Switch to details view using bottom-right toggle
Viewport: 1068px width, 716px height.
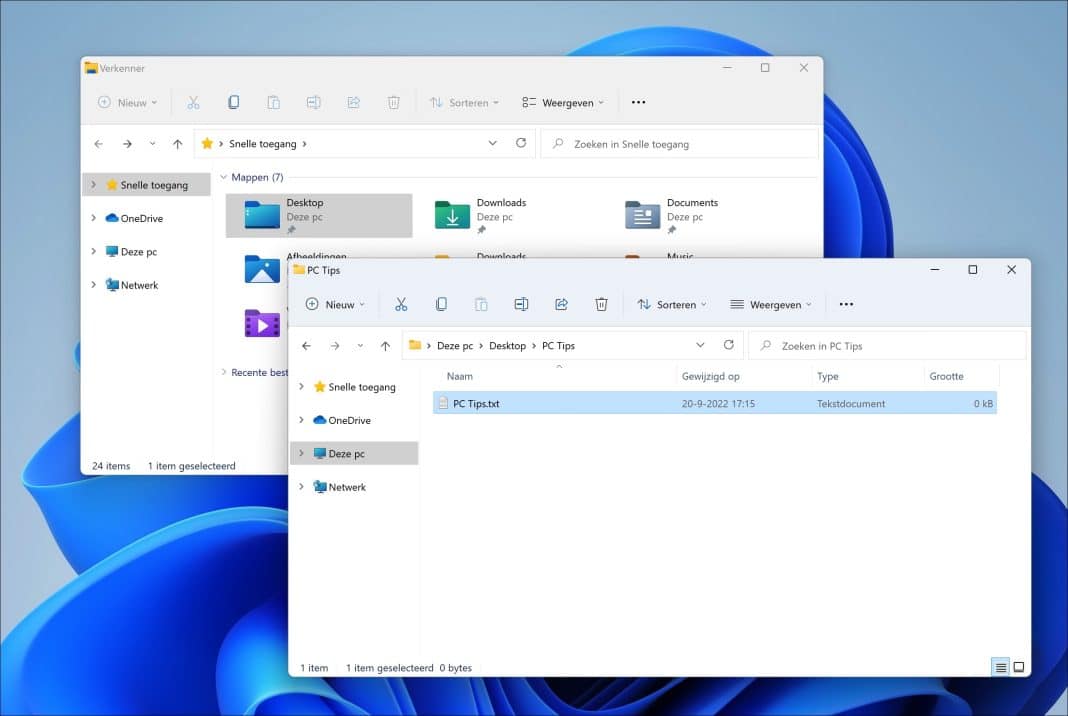click(x=1000, y=667)
